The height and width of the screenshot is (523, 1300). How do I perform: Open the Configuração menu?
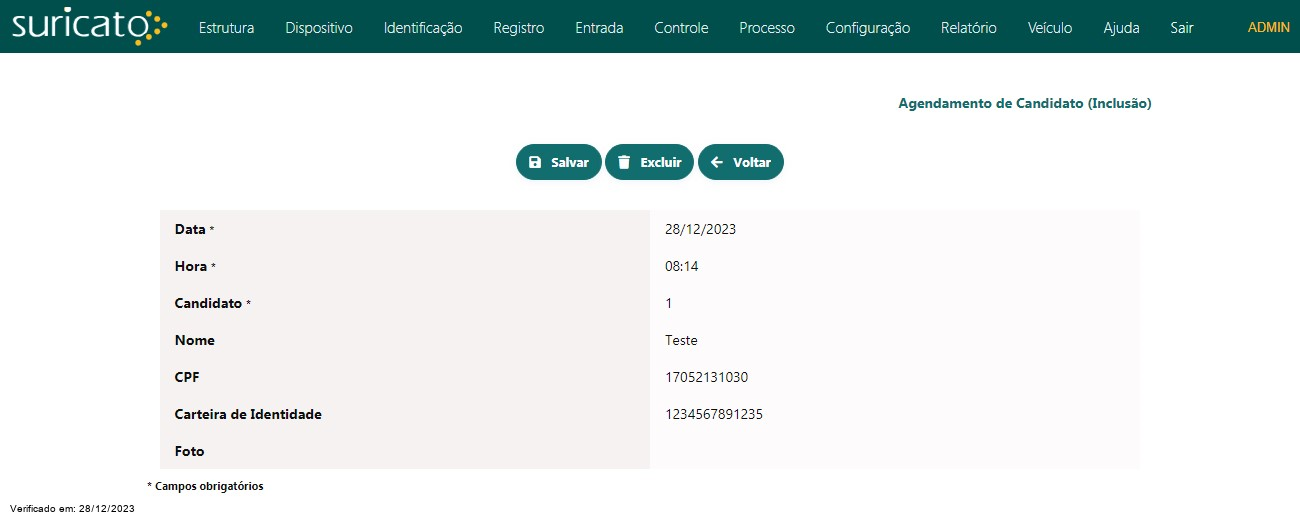[868, 28]
